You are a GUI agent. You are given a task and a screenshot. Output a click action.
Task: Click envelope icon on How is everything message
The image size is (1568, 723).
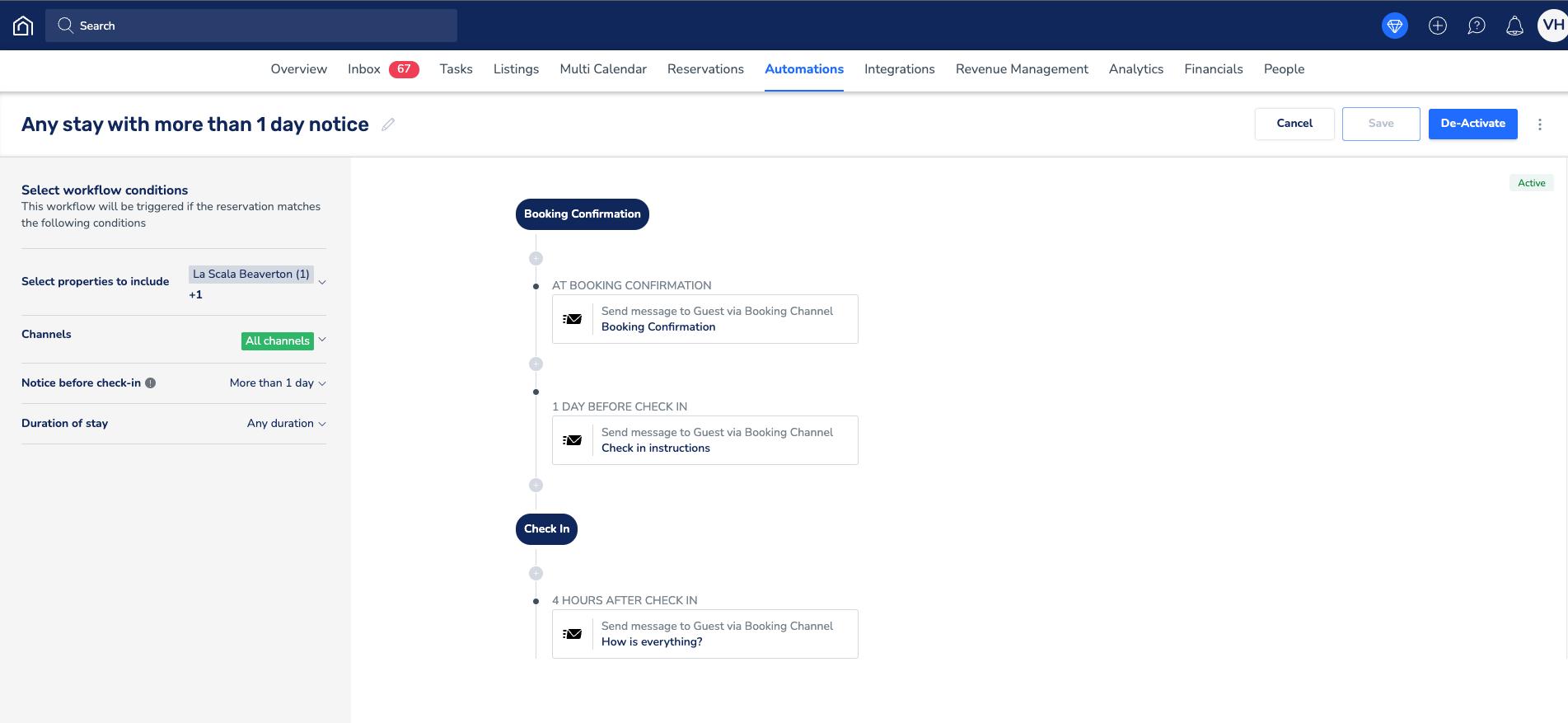(x=573, y=634)
